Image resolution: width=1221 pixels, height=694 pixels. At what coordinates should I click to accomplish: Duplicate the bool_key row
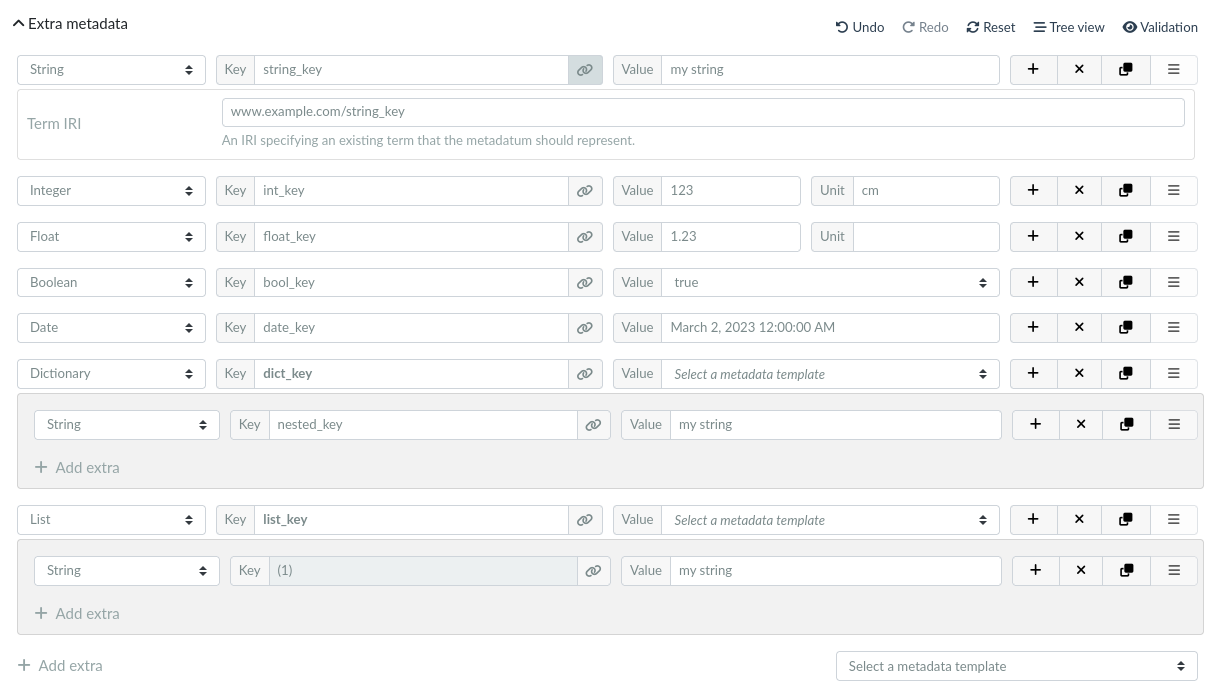1126,282
